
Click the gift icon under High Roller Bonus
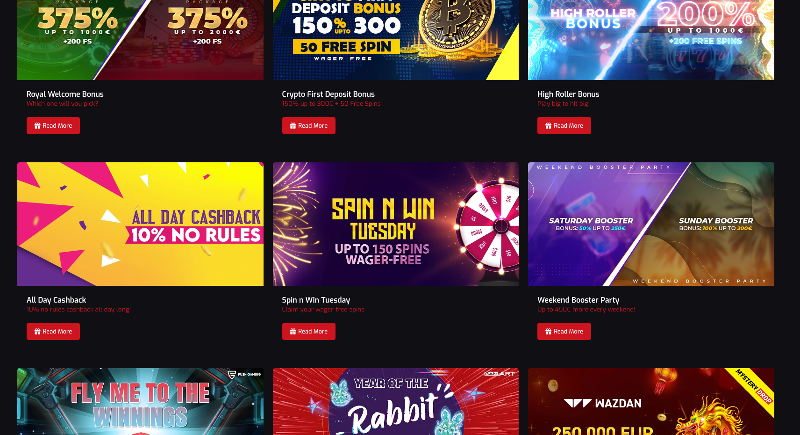pos(548,125)
